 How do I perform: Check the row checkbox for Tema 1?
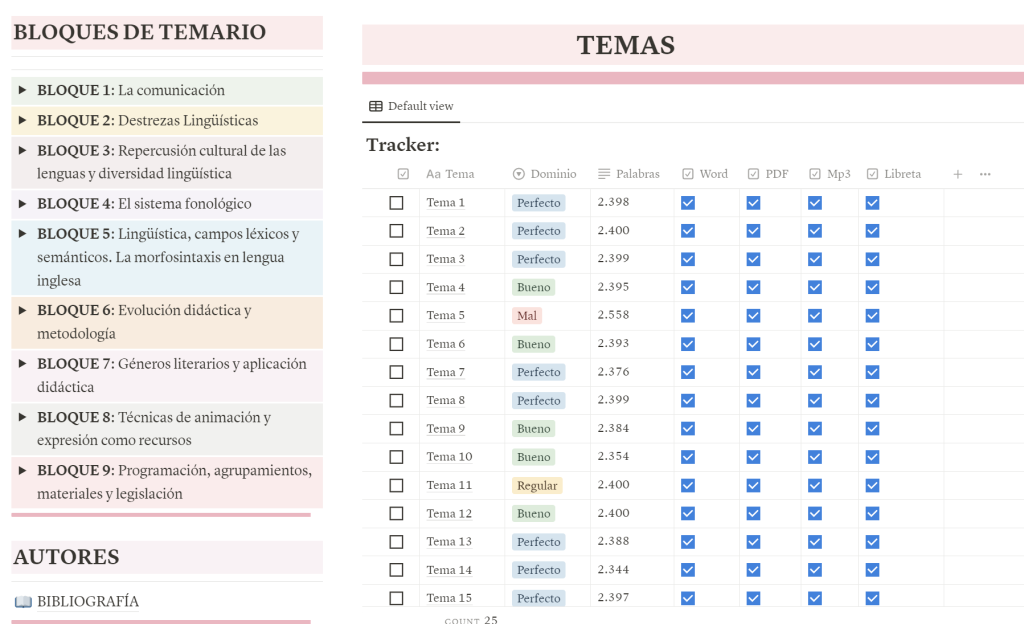point(396,203)
